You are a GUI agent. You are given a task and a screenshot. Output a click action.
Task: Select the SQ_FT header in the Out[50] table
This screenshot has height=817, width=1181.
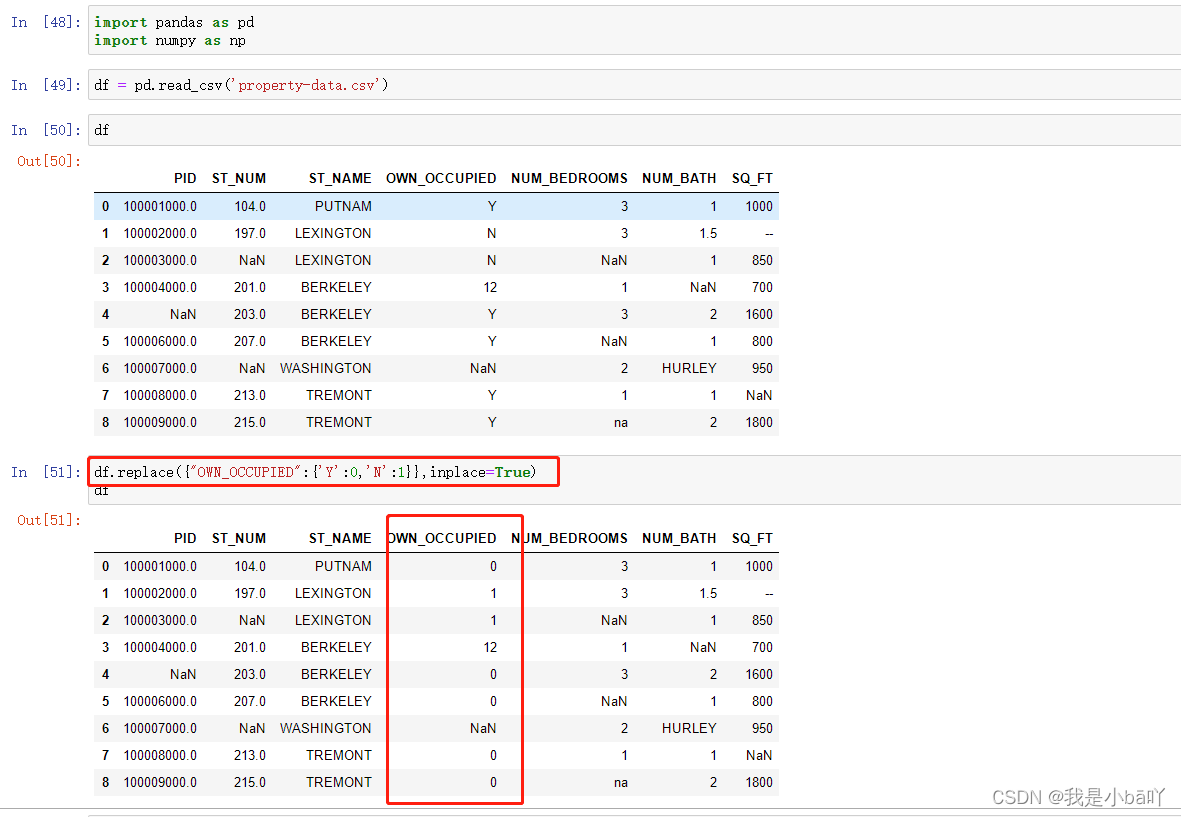(x=752, y=178)
